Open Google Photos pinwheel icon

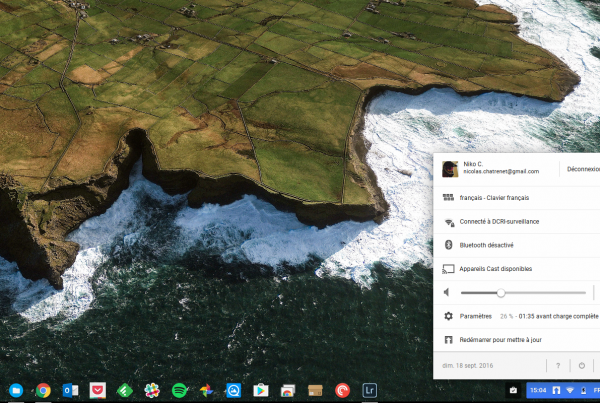point(206,390)
